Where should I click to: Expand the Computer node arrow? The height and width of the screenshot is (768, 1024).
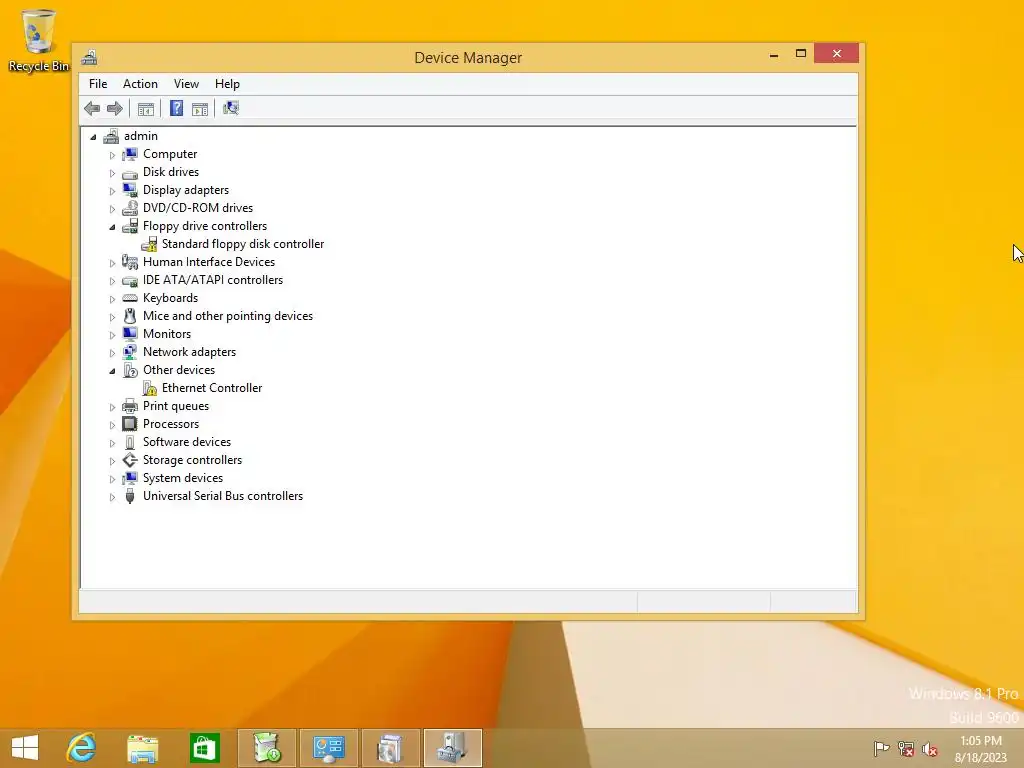click(x=112, y=155)
